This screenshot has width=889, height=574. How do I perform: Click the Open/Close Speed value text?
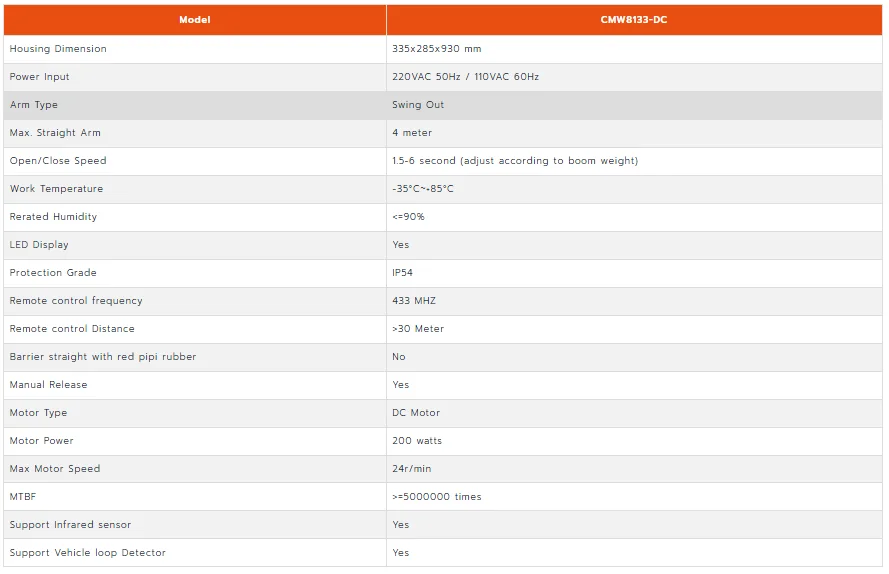click(515, 161)
